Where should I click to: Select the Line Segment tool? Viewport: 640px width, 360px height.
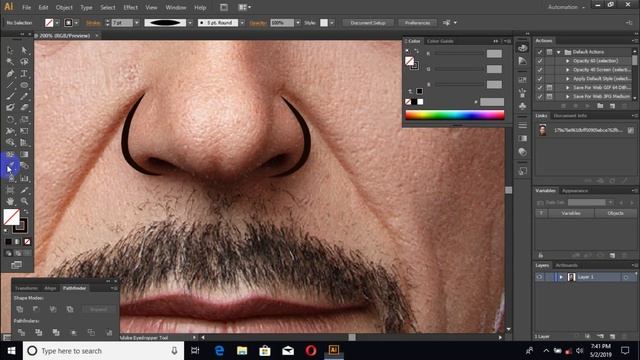click(x=10, y=85)
